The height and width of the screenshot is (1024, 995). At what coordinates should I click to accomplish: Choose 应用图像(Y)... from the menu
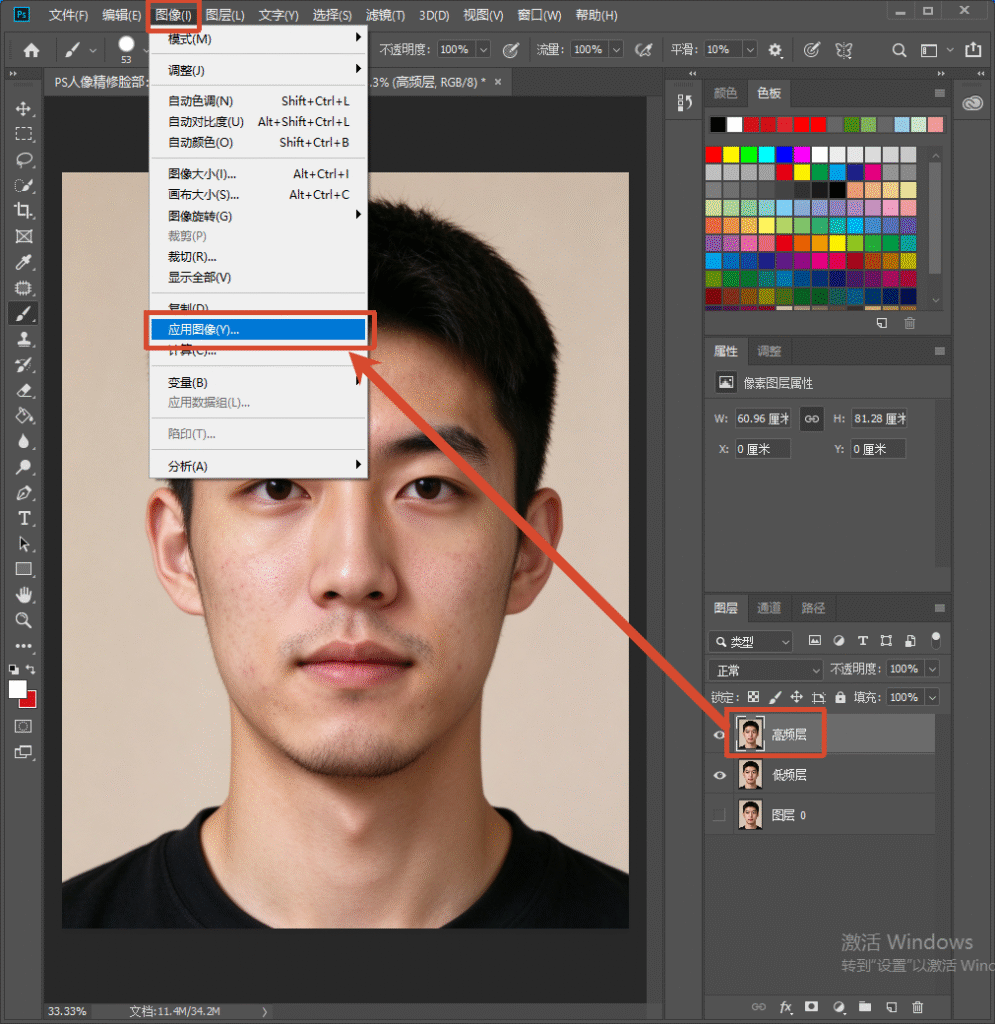point(258,330)
